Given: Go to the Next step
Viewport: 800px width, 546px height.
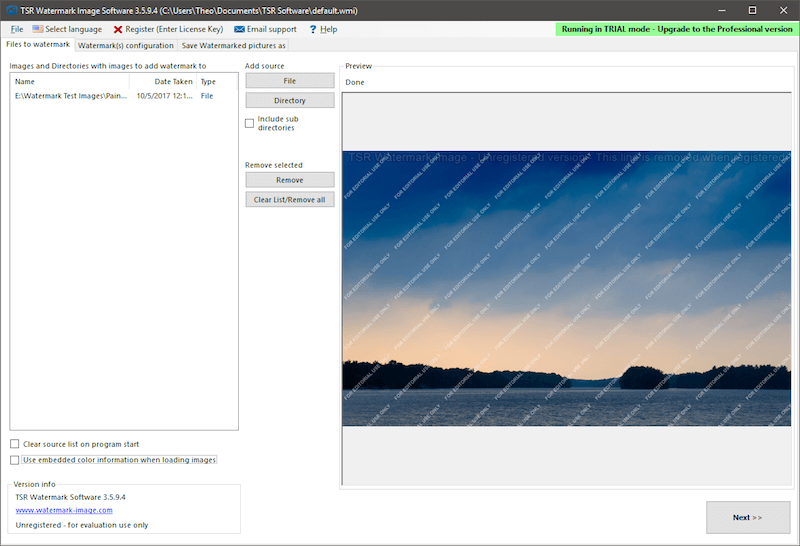Looking at the screenshot, I should pos(748,517).
